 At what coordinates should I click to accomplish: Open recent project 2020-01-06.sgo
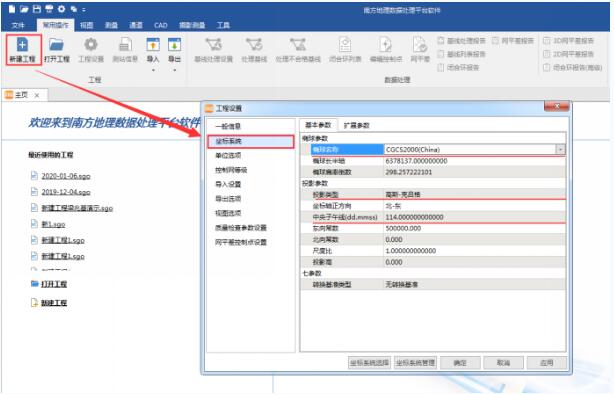click(x=66, y=176)
